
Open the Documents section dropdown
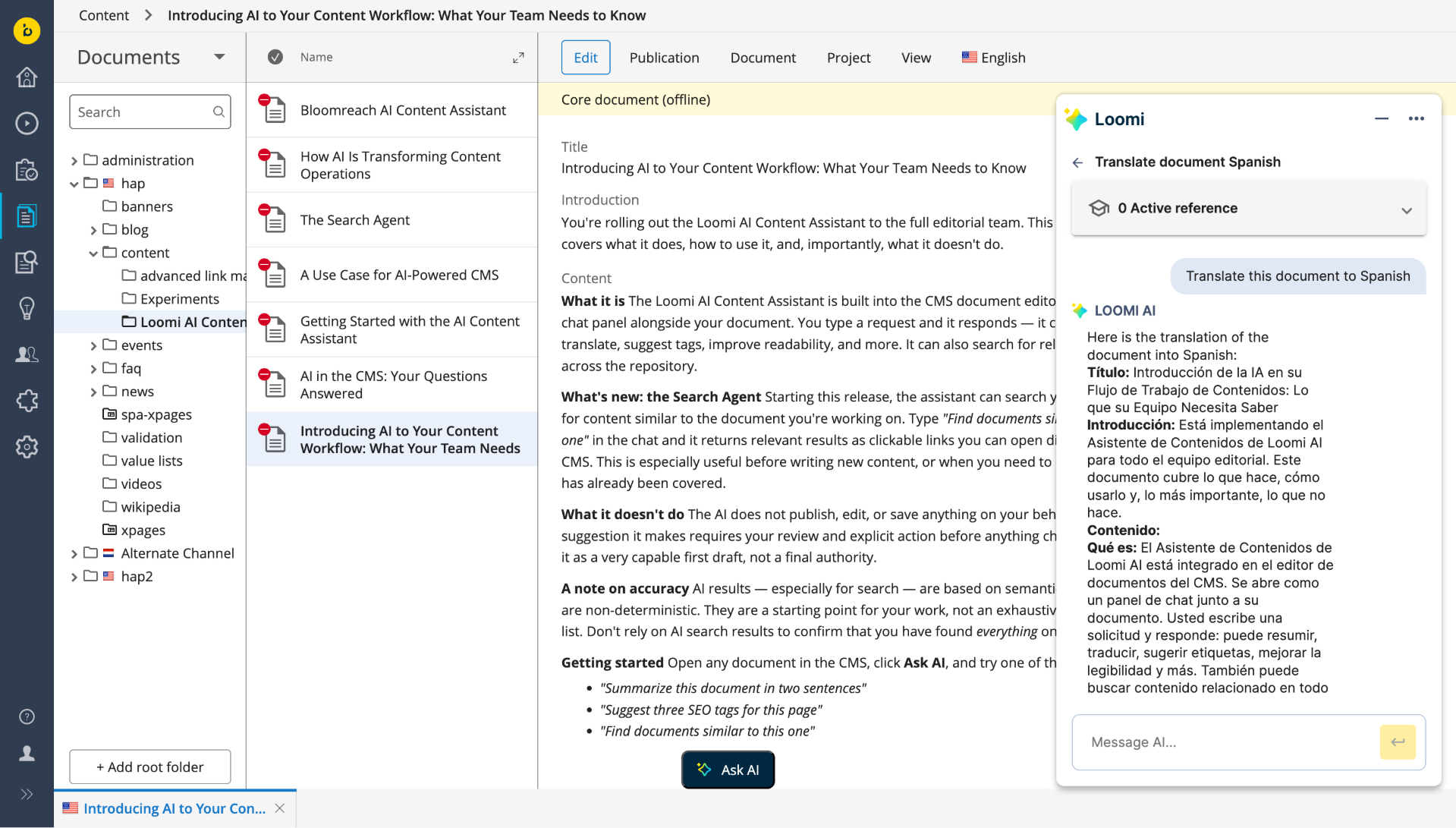[219, 57]
